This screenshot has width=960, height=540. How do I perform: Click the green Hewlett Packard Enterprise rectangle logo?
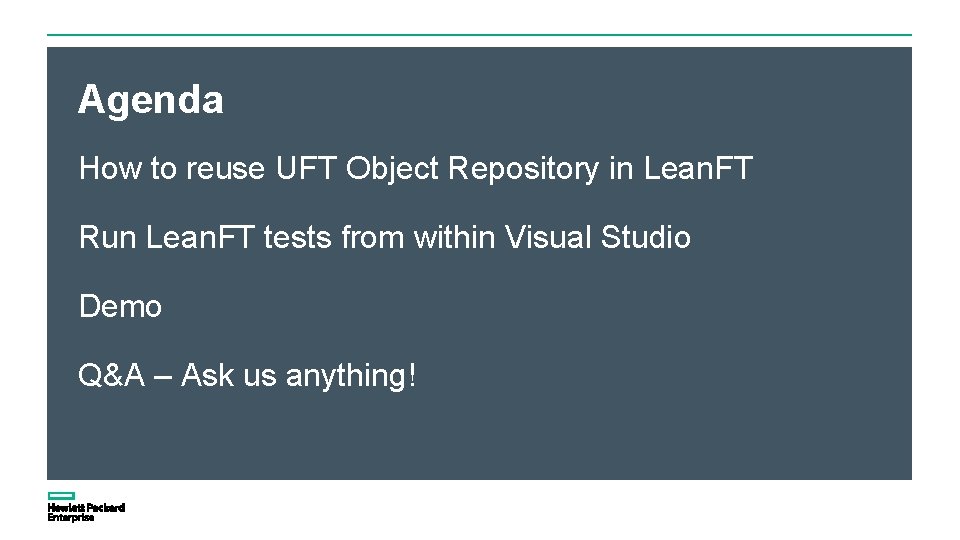tap(61, 496)
